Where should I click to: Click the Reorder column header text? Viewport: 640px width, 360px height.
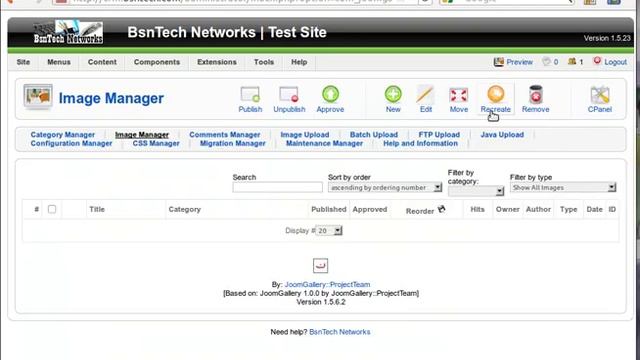coord(420,211)
